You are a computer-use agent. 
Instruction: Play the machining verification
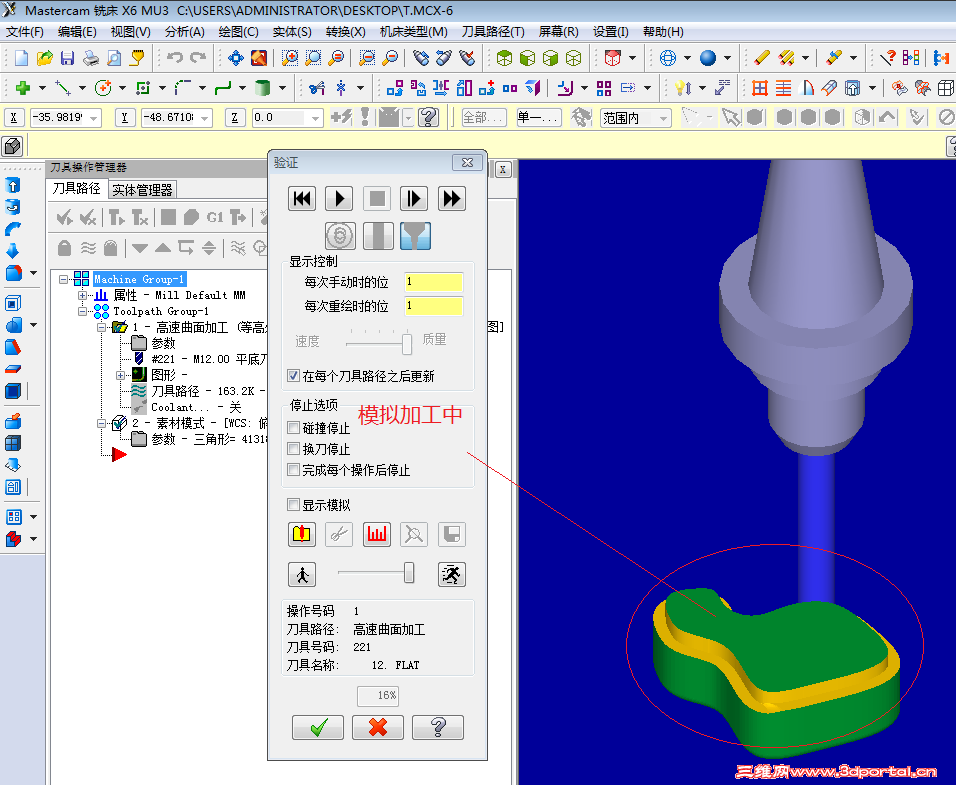[x=339, y=199]
